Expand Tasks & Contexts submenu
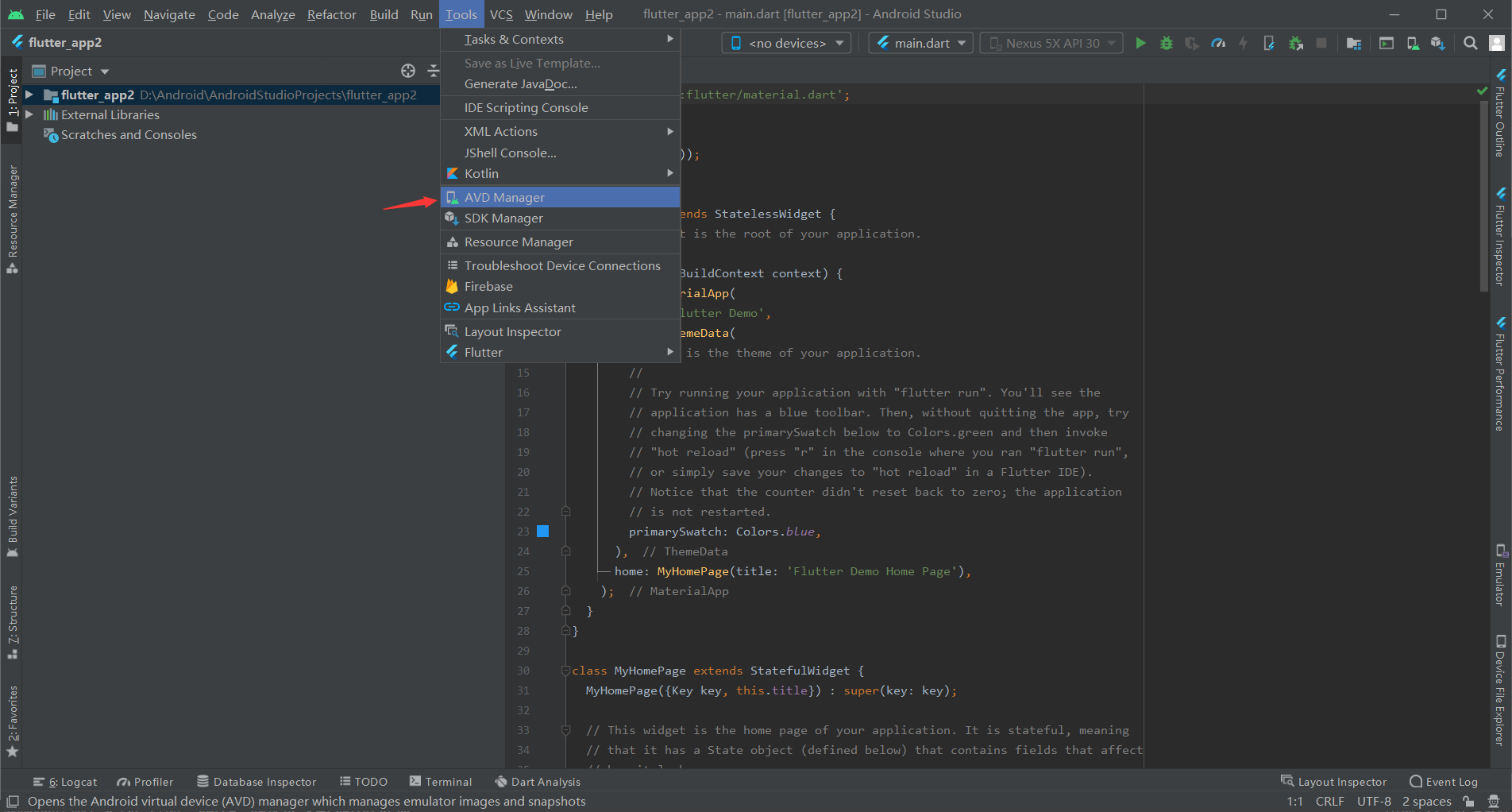 561,39
